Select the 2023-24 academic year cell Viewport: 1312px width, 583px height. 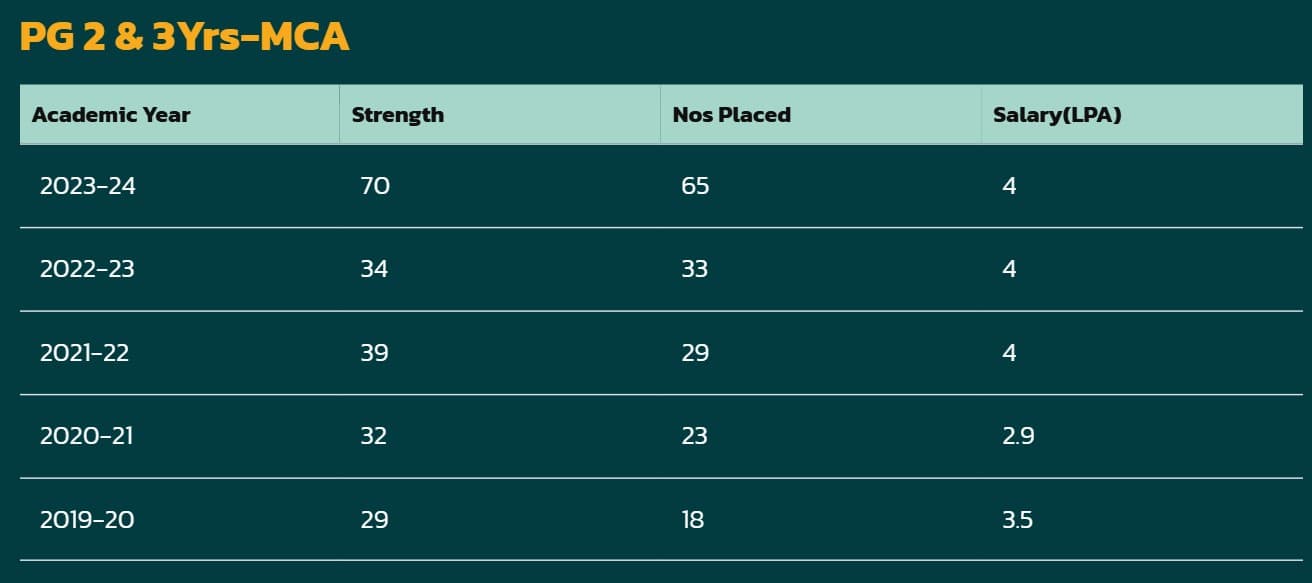[x=88, y=186]
